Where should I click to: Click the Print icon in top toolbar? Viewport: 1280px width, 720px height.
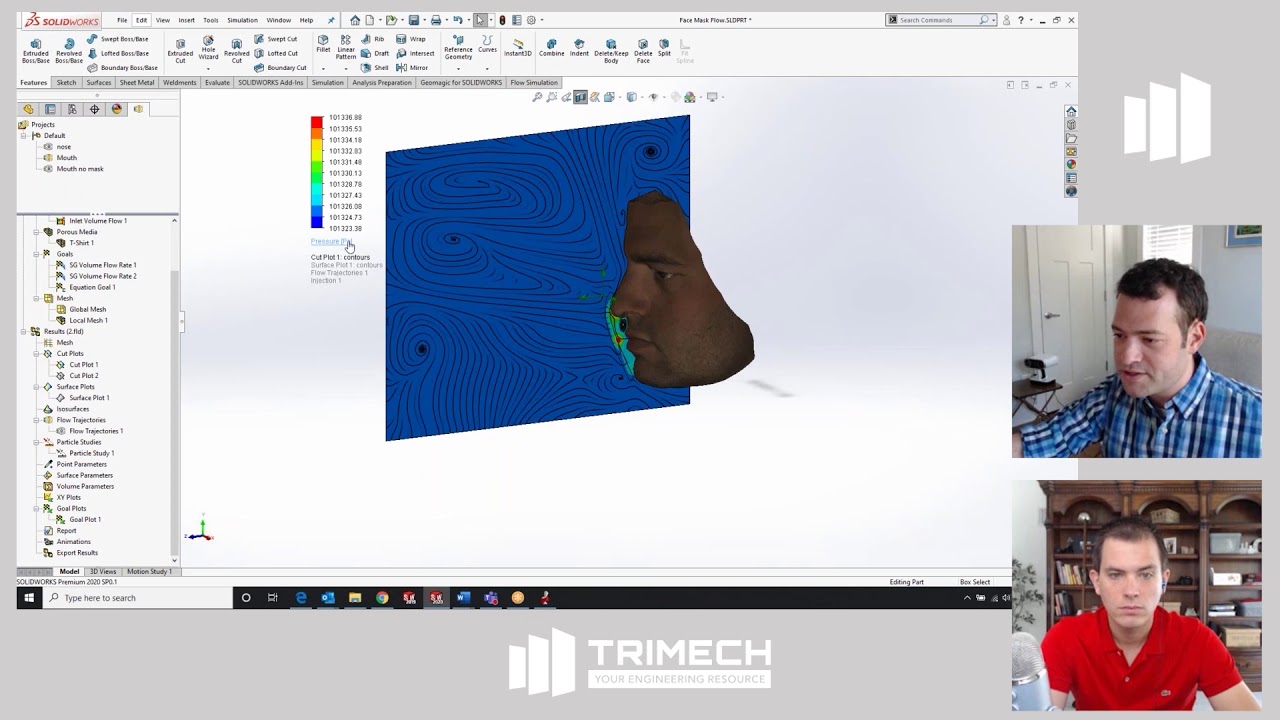435,20
